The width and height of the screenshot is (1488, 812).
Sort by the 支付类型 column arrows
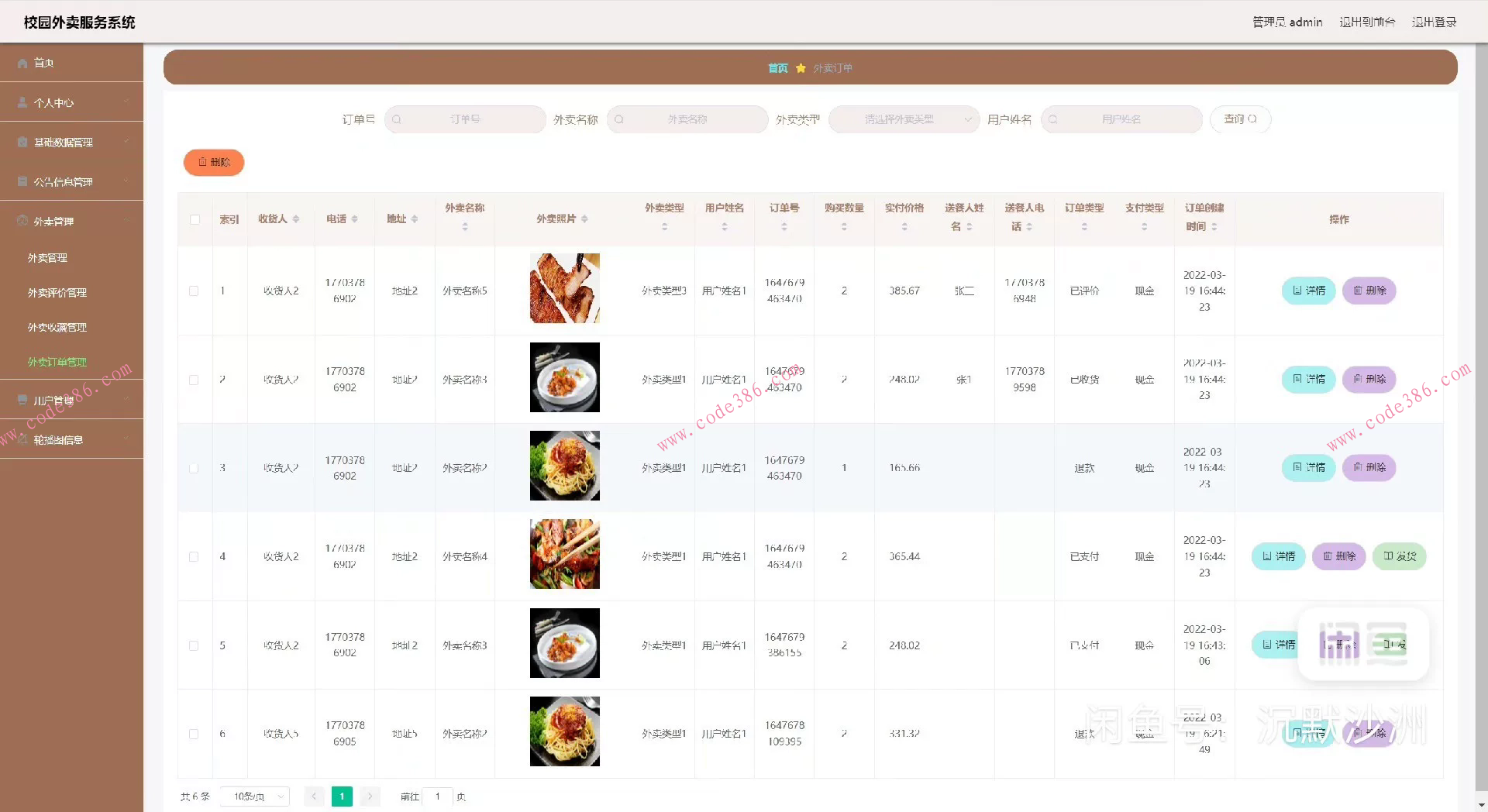point(1145,227)
